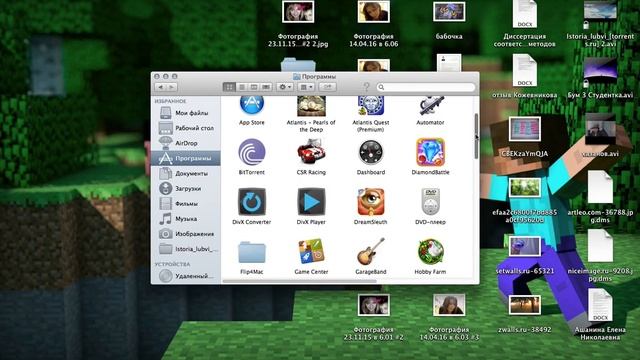Select the BitTorrent app icon
Viewport: 640px width, 360px height.
252,153
